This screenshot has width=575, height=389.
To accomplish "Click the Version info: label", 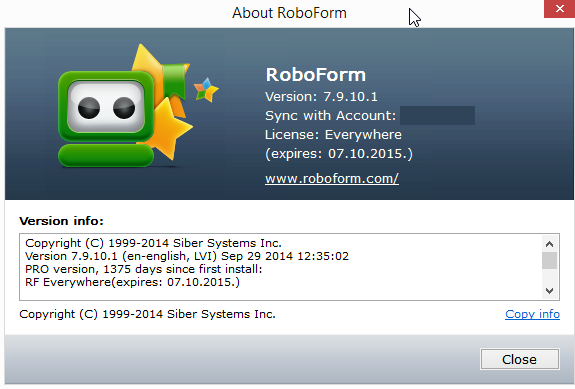I will click(61, 221).
